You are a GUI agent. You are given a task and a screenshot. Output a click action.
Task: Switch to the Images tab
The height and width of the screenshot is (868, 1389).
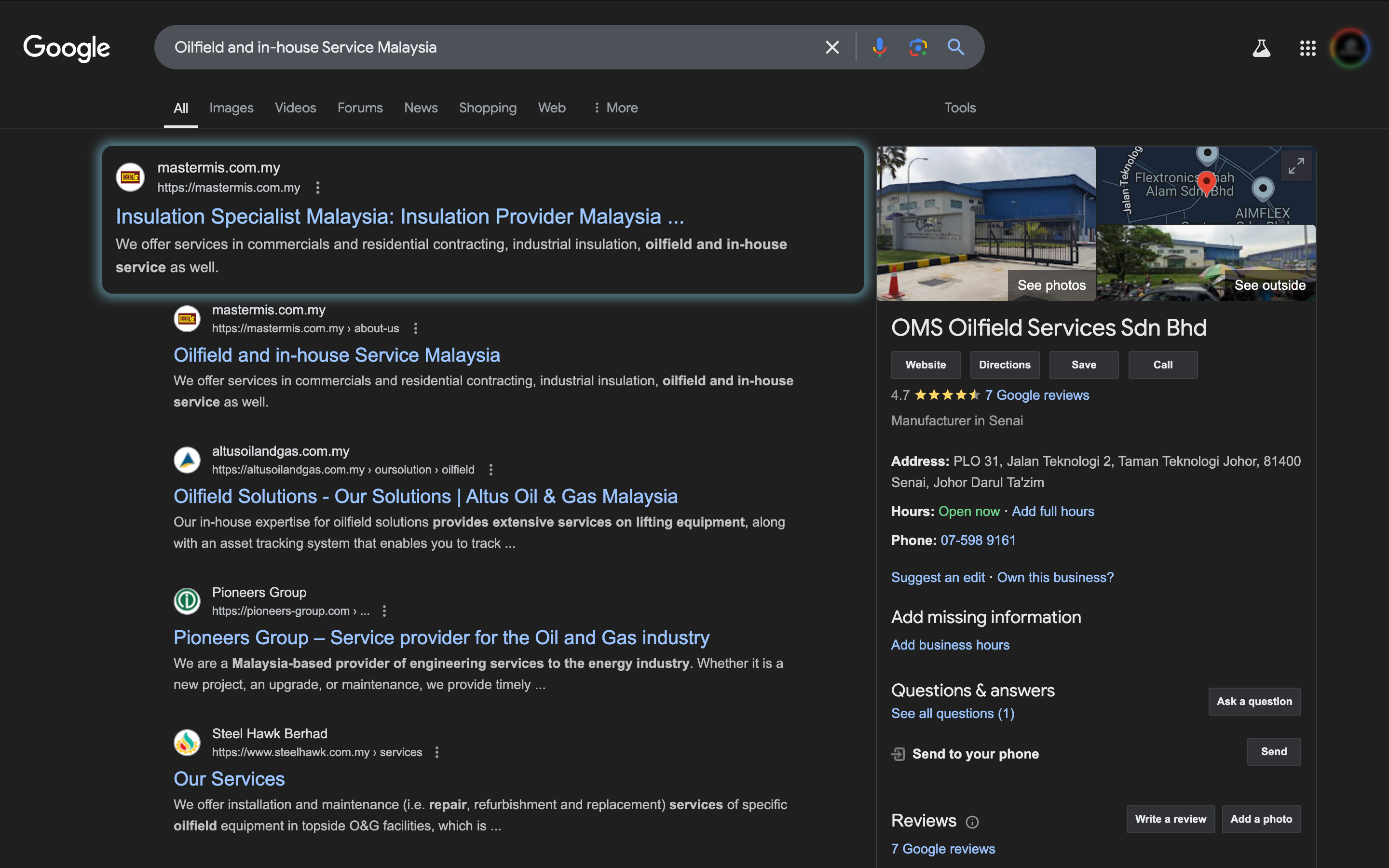(231, 108)
